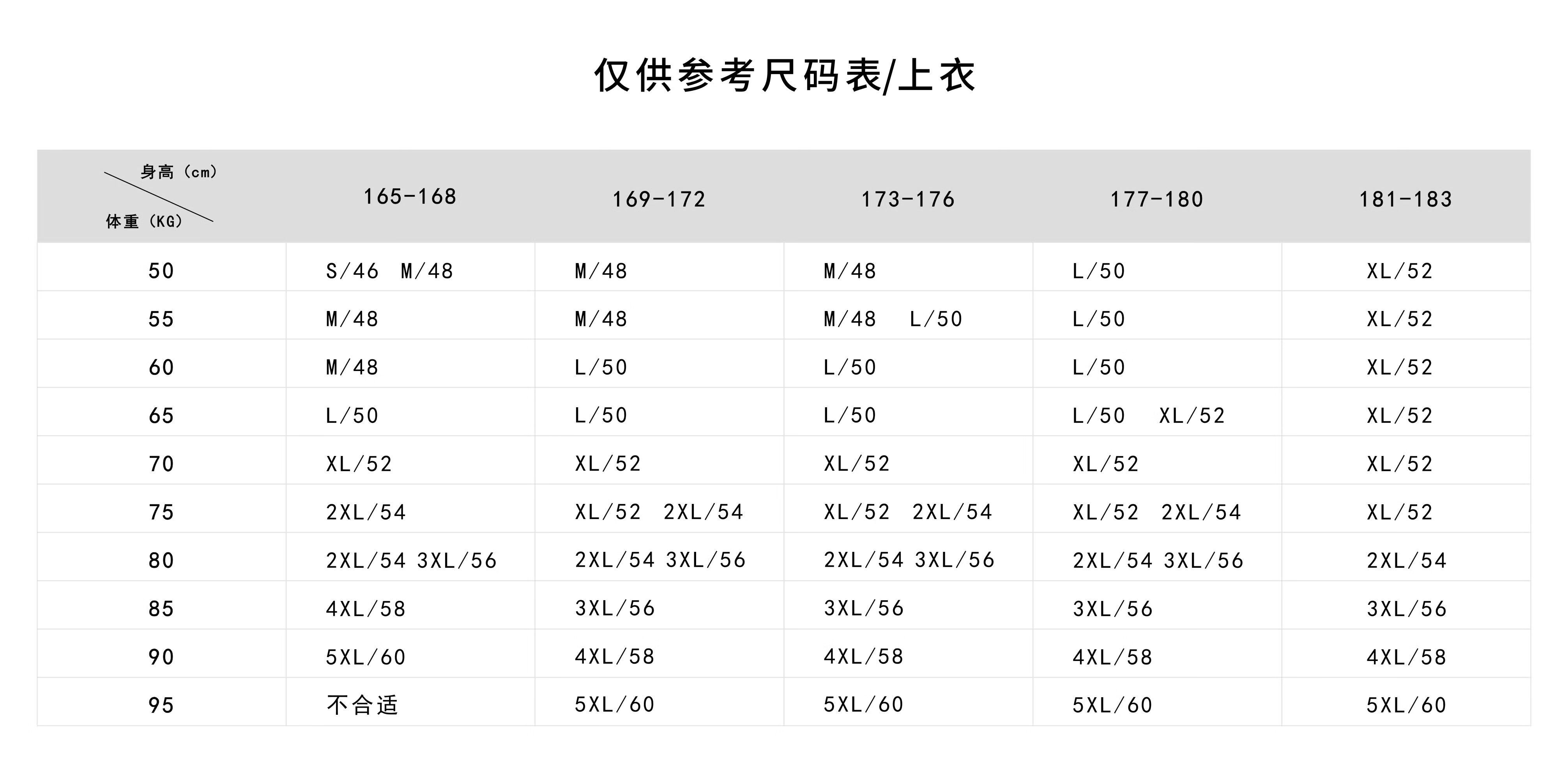The image size is (1568, 774).
Task: Click the S/46 M/48 cell
Action: pos(390,271)
